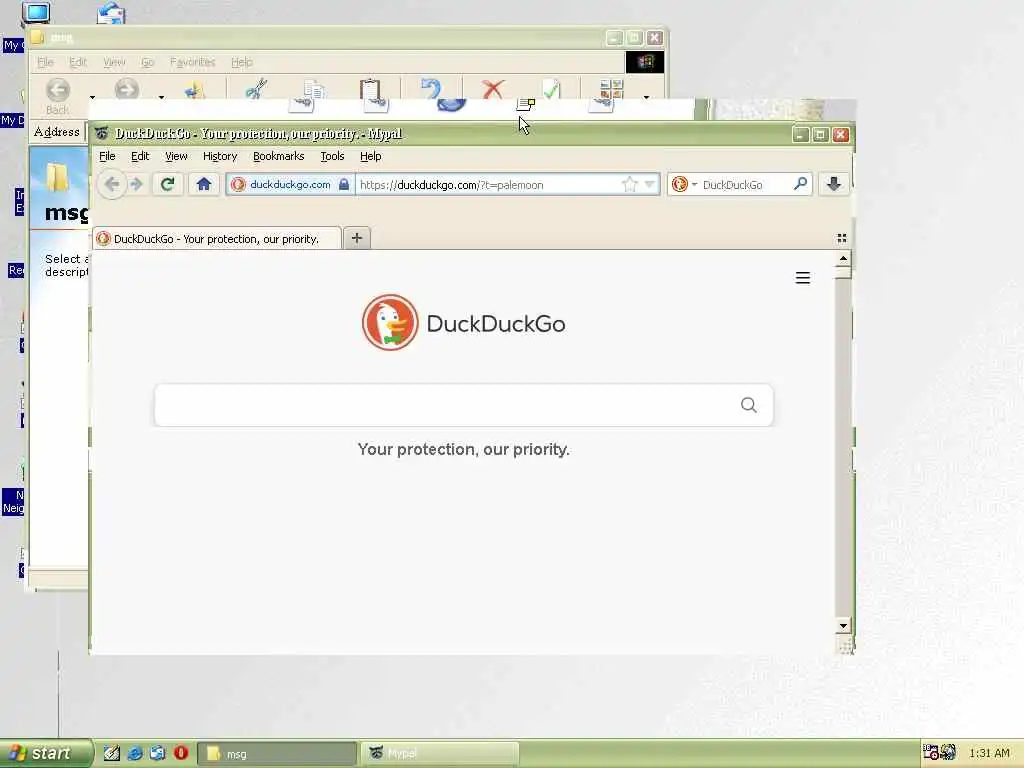Screen dimensions: 1024x768
Task: Click Delete red X in msg toolbar
Action: [x=493, y=89]
